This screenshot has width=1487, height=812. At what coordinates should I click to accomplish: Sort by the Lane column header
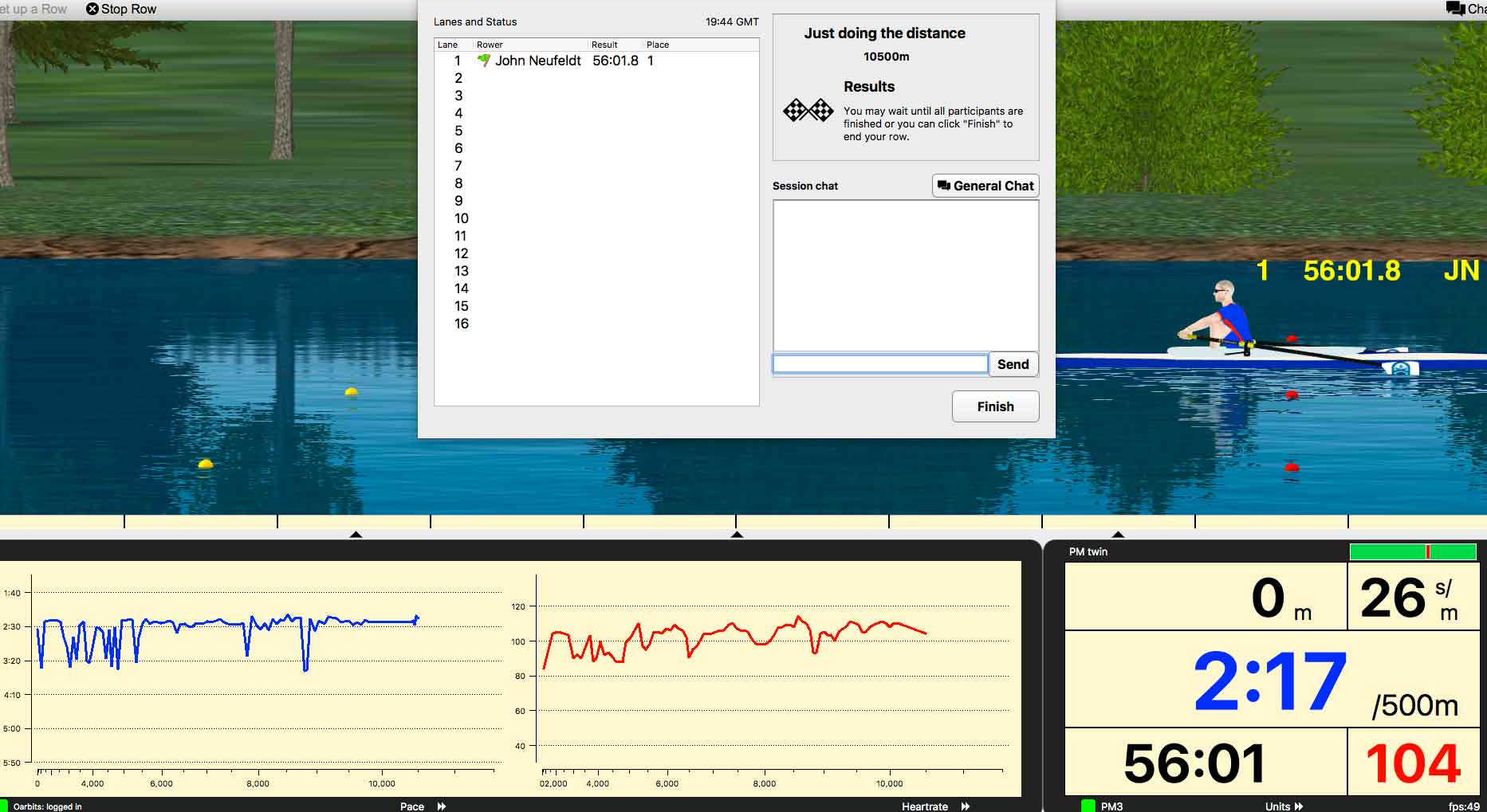447,45
